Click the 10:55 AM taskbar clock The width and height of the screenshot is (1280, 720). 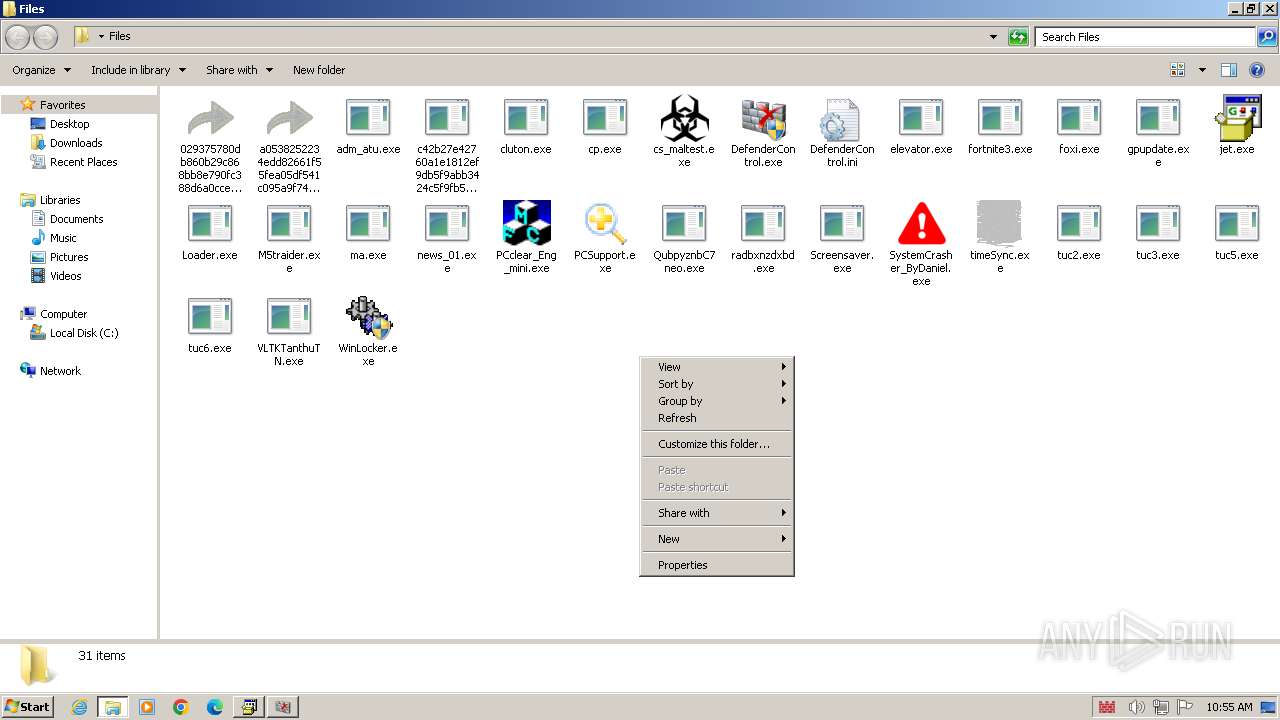(x=1229, y=707)
